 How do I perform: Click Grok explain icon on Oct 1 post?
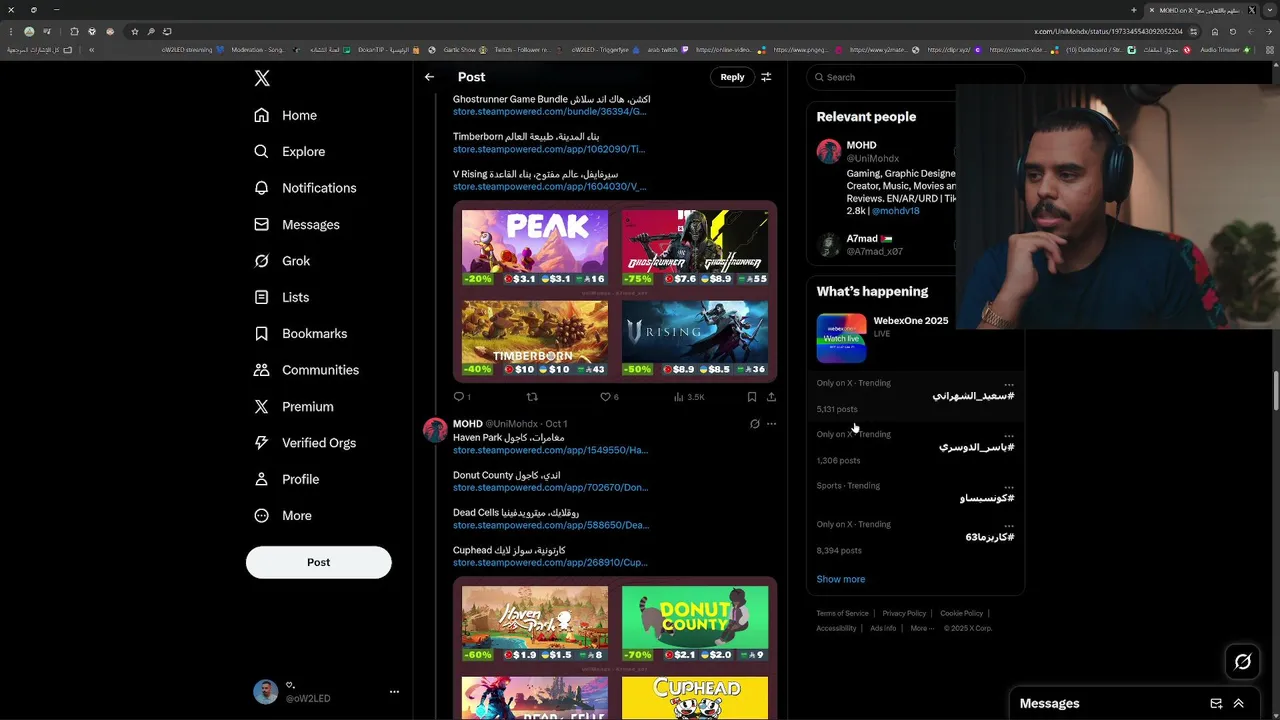755,424
